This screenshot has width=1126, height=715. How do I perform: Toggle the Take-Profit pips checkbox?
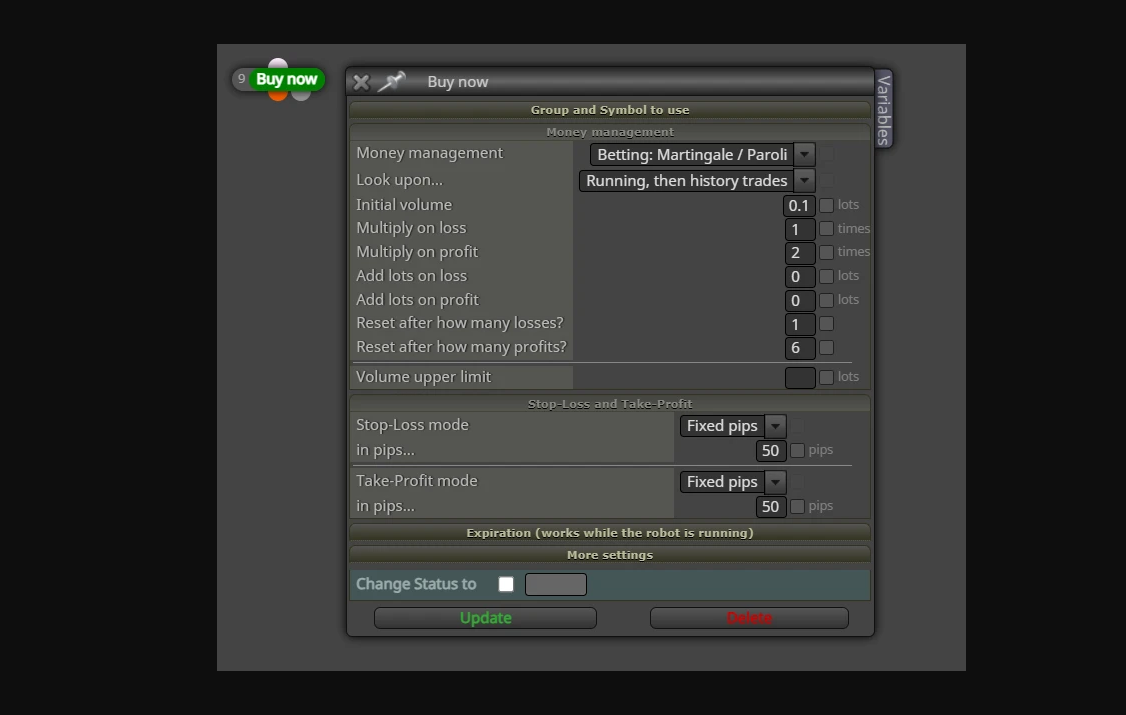pyautogui.click(x=797, y=506)
